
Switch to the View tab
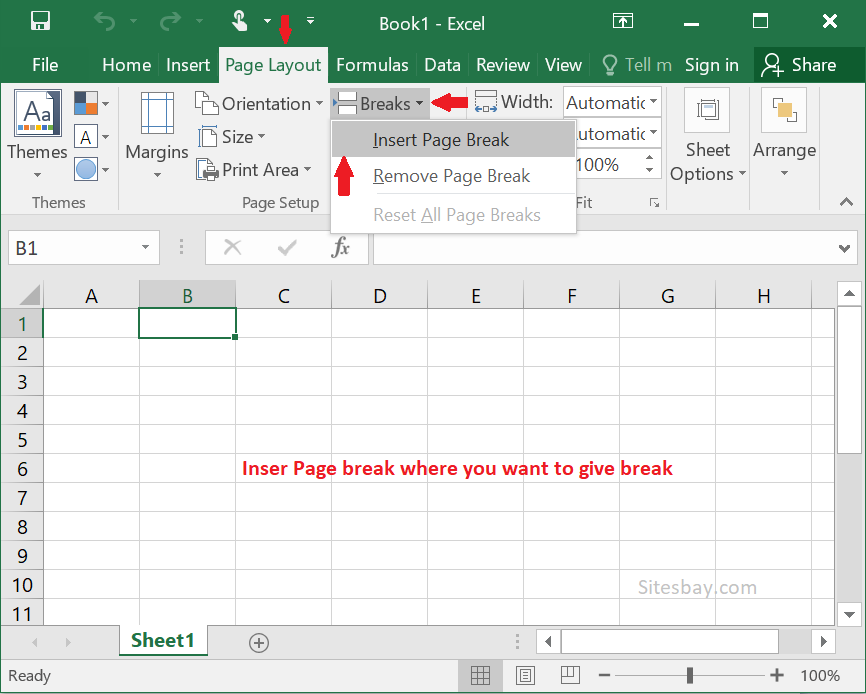pyautogui.click(x=563, y=65)
